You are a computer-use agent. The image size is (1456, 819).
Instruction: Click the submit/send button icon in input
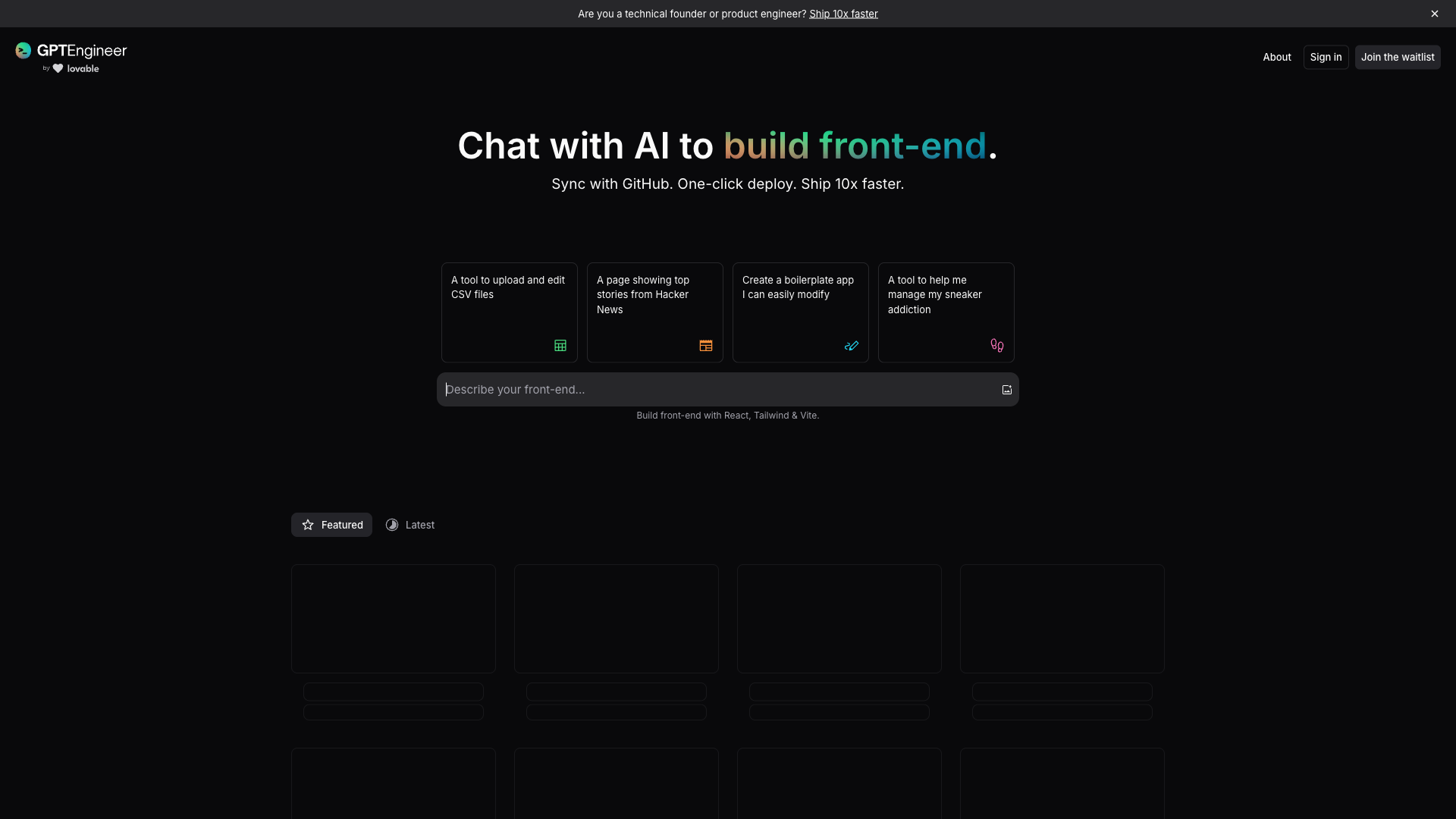point(1007,389)
